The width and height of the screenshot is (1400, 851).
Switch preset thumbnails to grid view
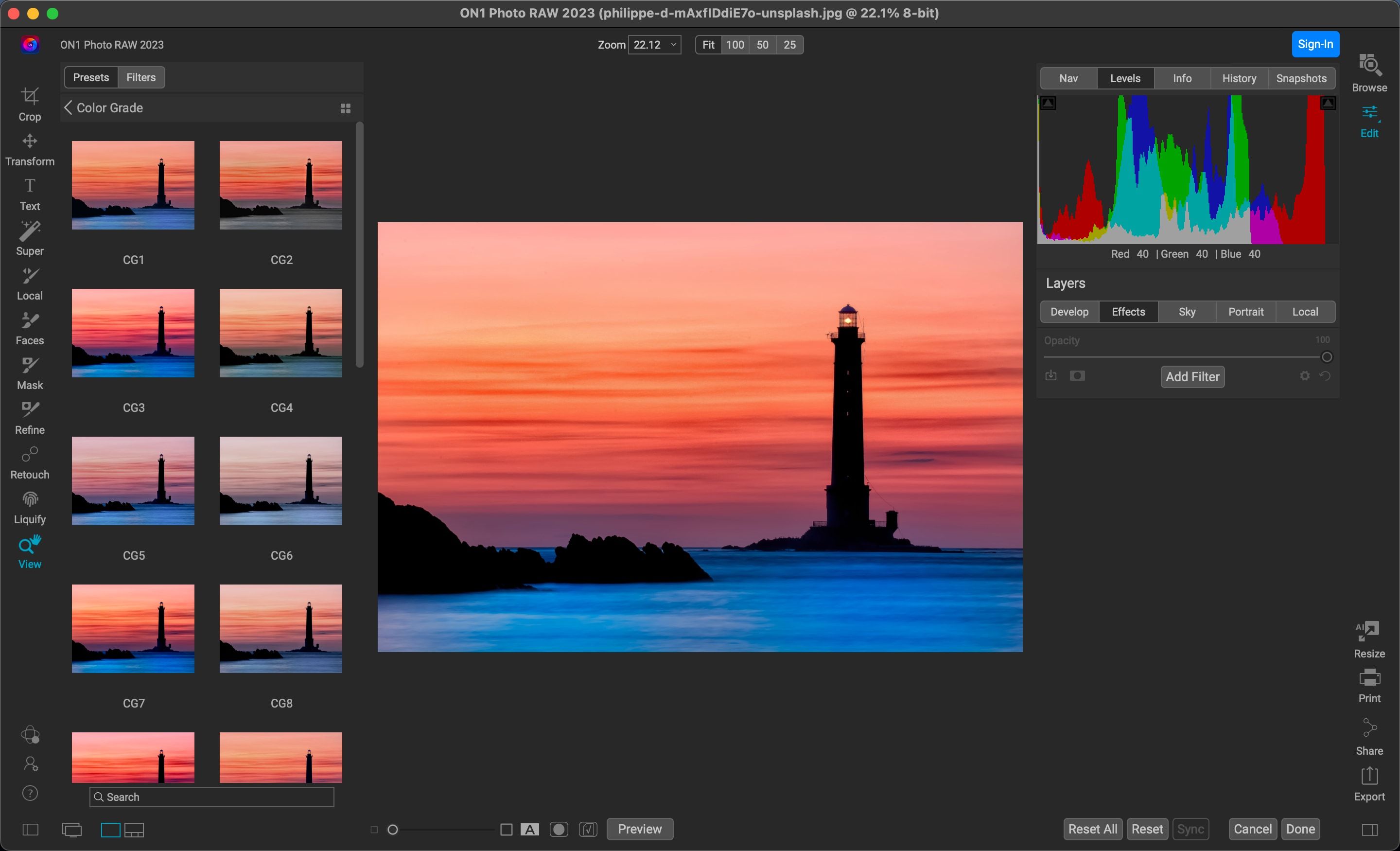pyautogui.click(x=345, y=108)
